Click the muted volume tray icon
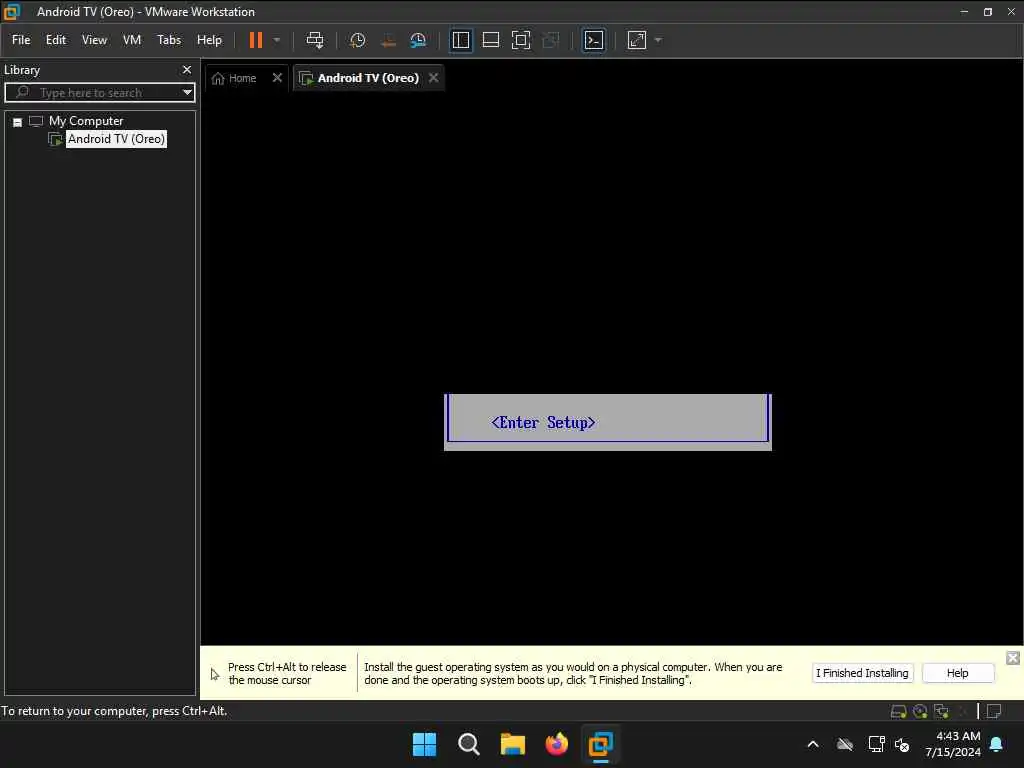 pos(902,744)
